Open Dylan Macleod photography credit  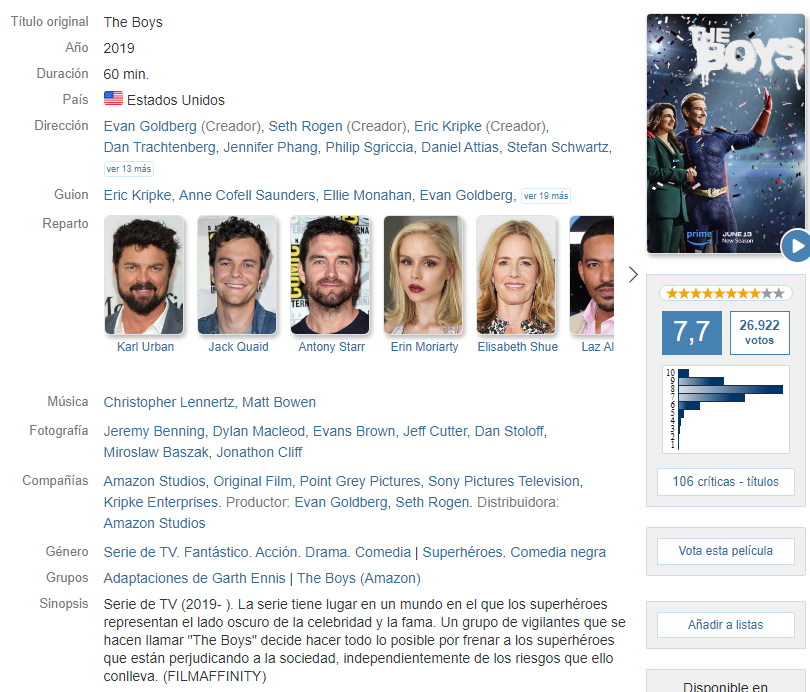coord(259,431)
